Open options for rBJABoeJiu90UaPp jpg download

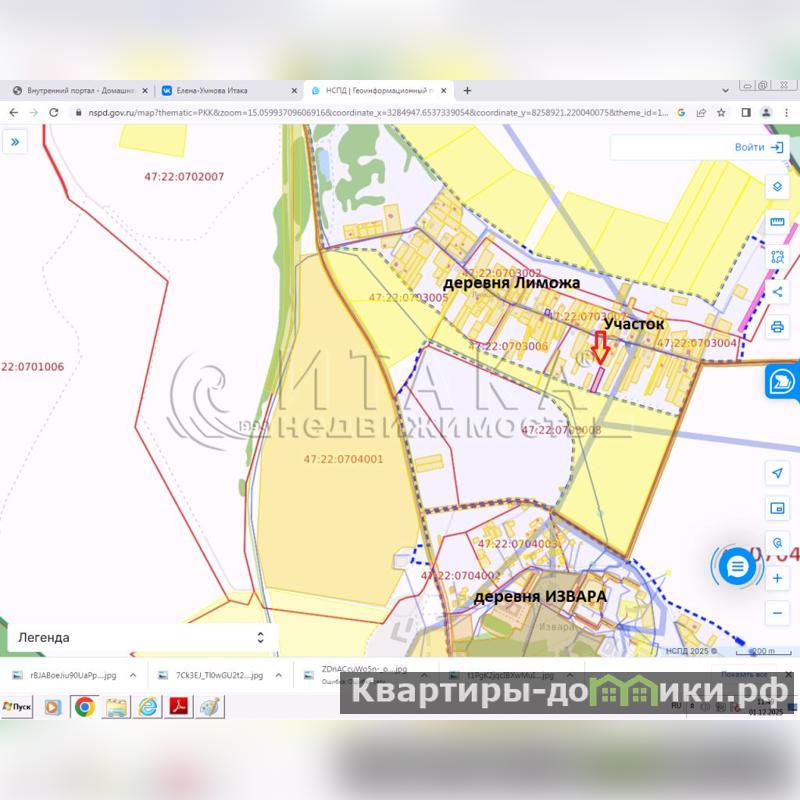tap(131, 675)
